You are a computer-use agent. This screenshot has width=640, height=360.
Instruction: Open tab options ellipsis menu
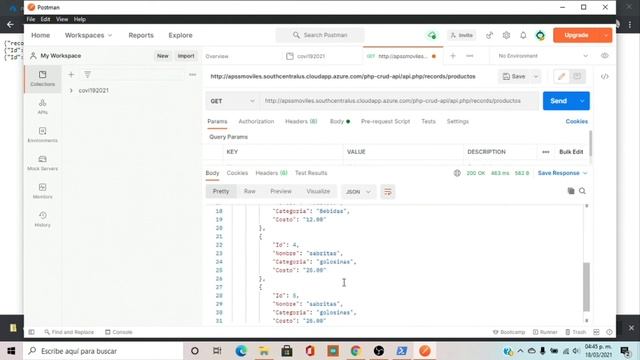click(x=470, y=56)
